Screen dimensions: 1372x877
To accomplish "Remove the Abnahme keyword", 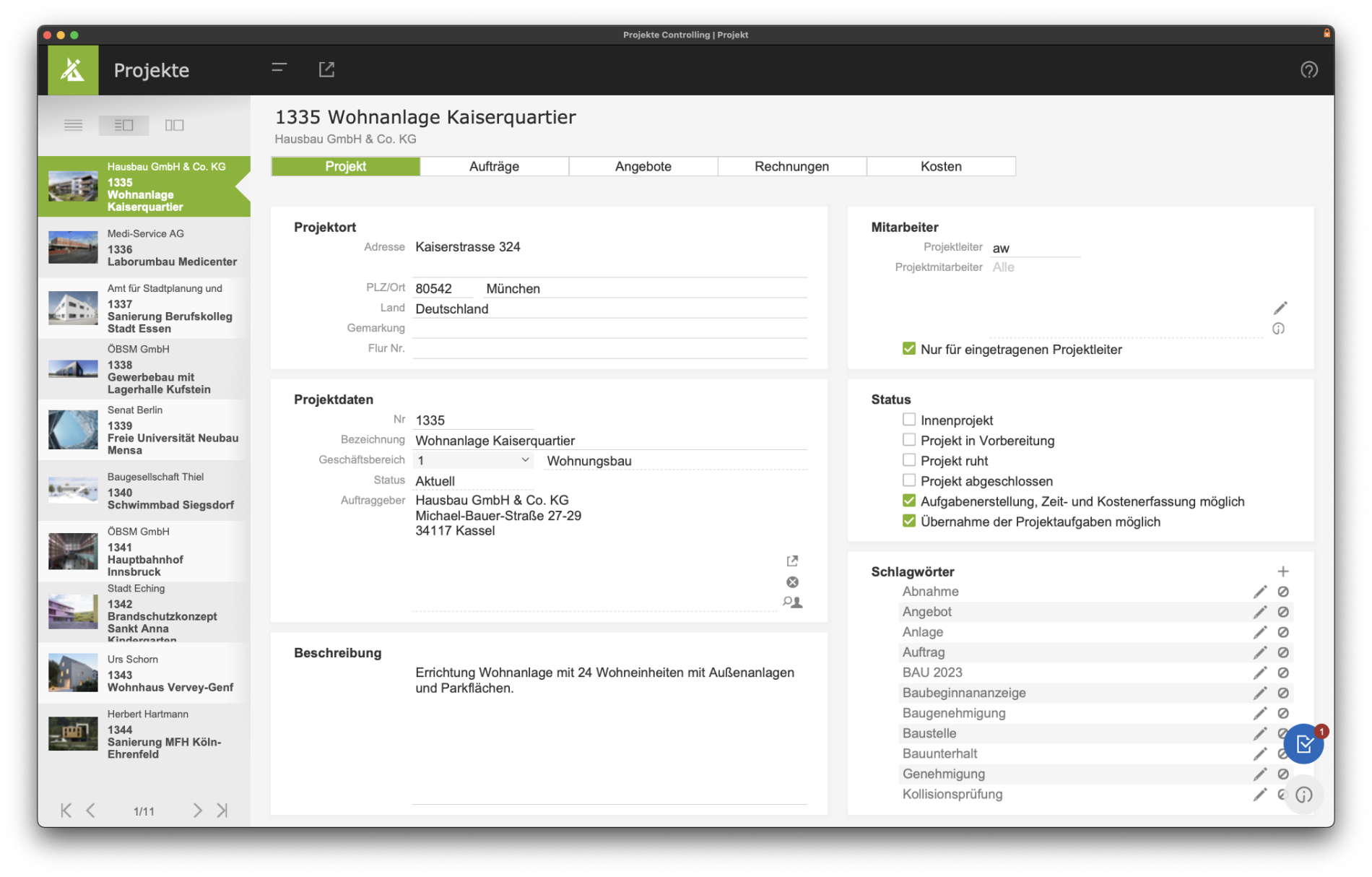I will pos(1282,592).
